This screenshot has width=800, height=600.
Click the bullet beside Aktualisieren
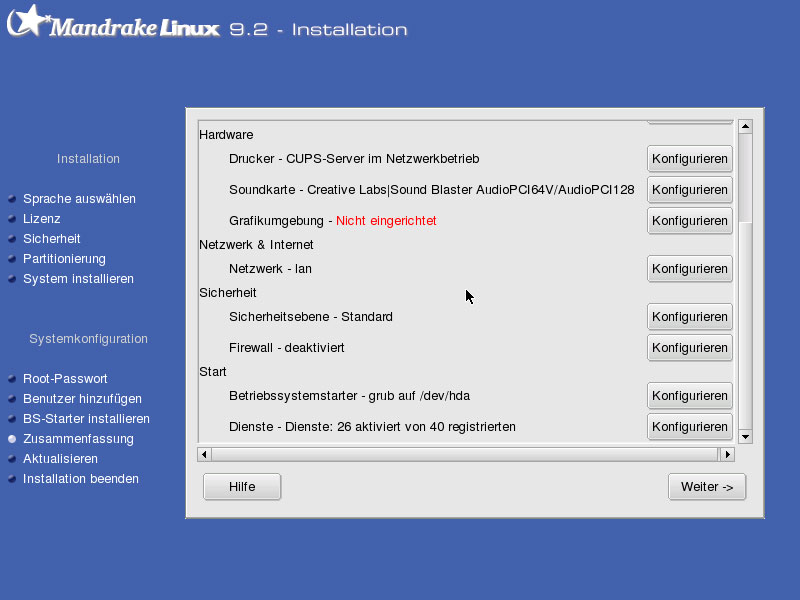(x=12, y=459)
